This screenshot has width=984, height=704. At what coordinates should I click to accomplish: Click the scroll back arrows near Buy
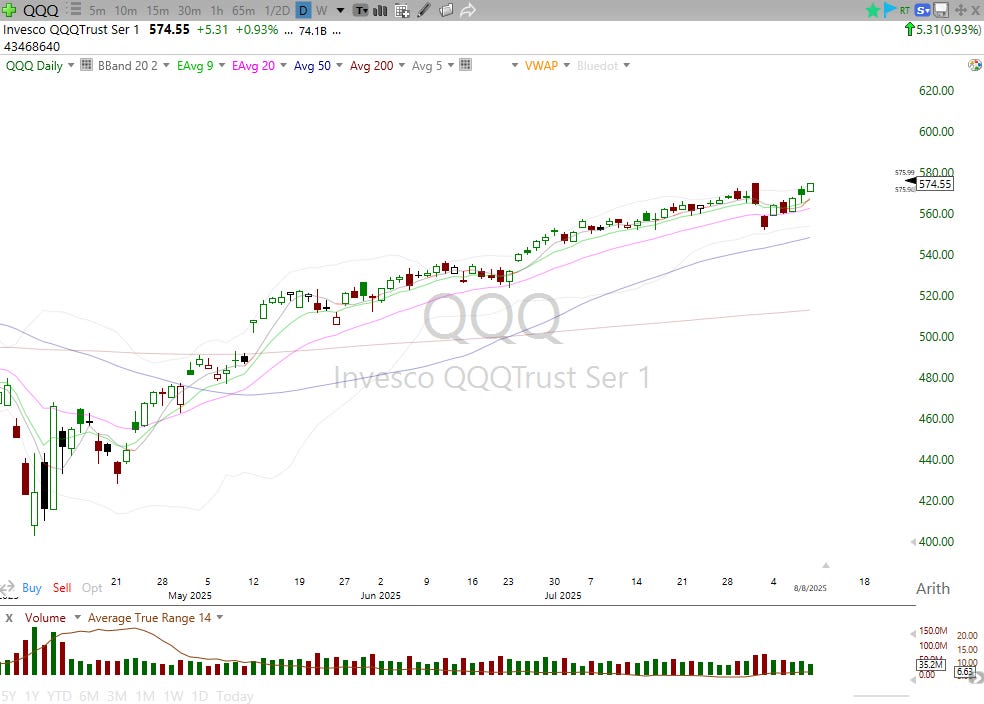point(7,588)
